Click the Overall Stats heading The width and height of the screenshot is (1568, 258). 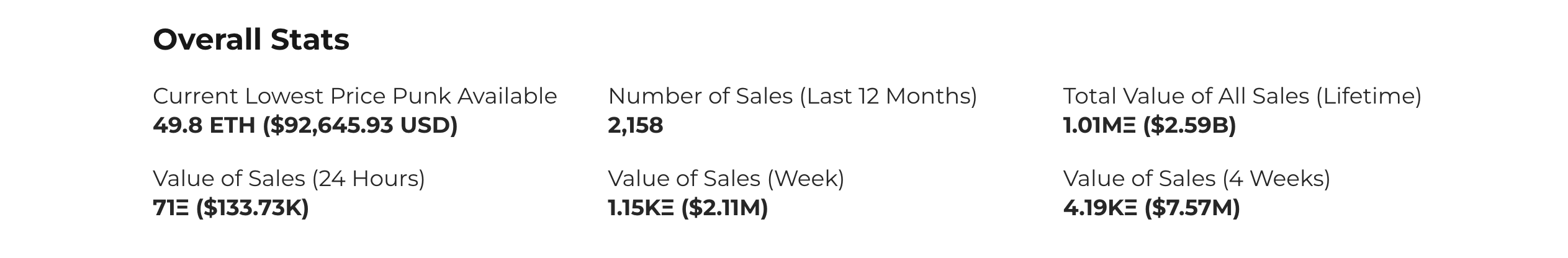(251, 40)
